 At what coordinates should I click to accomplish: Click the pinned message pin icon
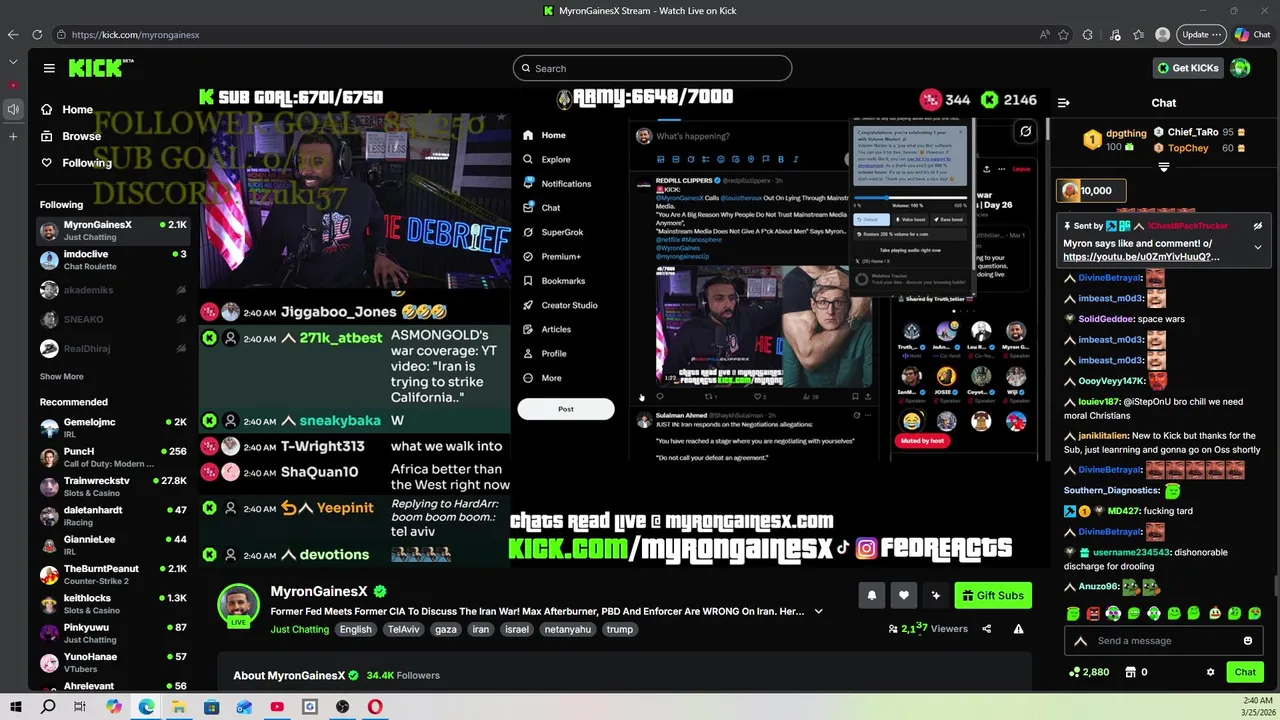pos(1068,226)
